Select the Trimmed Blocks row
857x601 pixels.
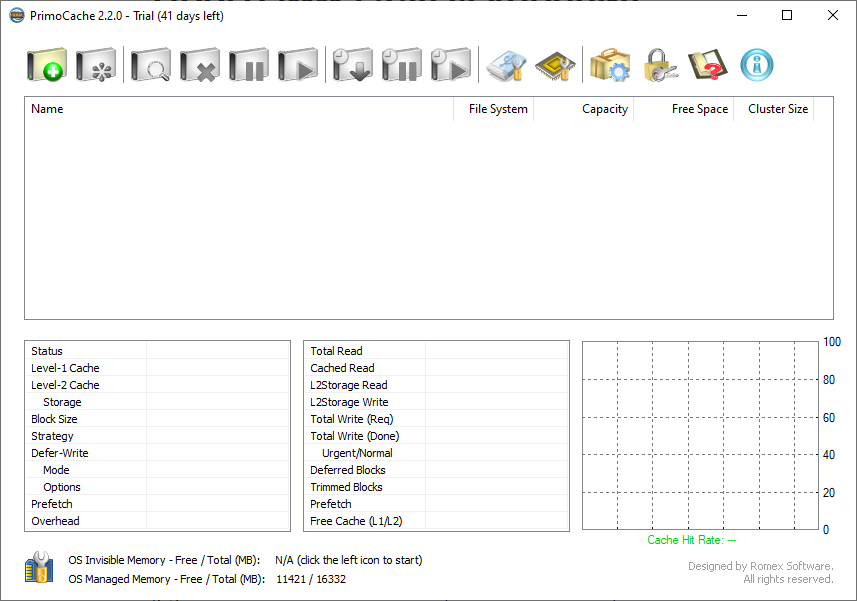[x=437, y=486]
